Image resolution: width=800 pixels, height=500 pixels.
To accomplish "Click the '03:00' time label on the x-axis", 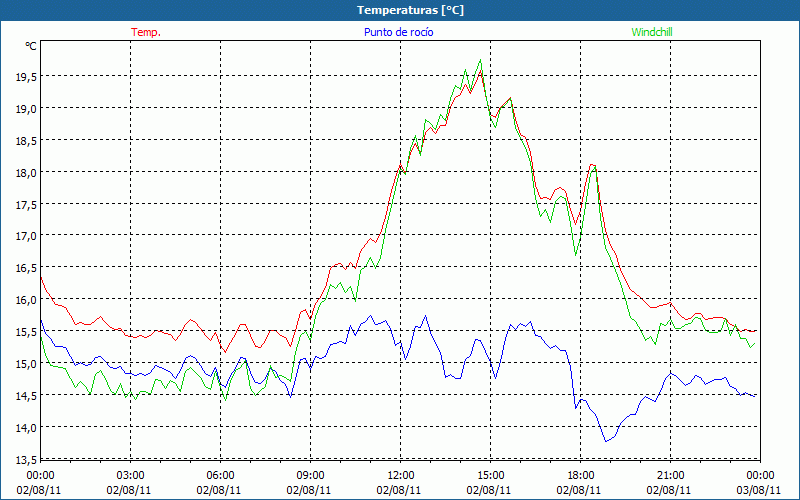I will tap(130, 476).
